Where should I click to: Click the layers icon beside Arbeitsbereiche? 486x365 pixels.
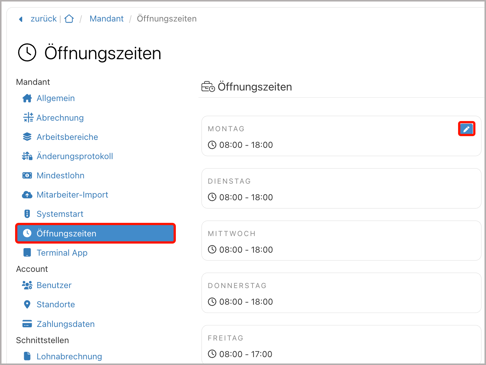(x=27, y=137)
